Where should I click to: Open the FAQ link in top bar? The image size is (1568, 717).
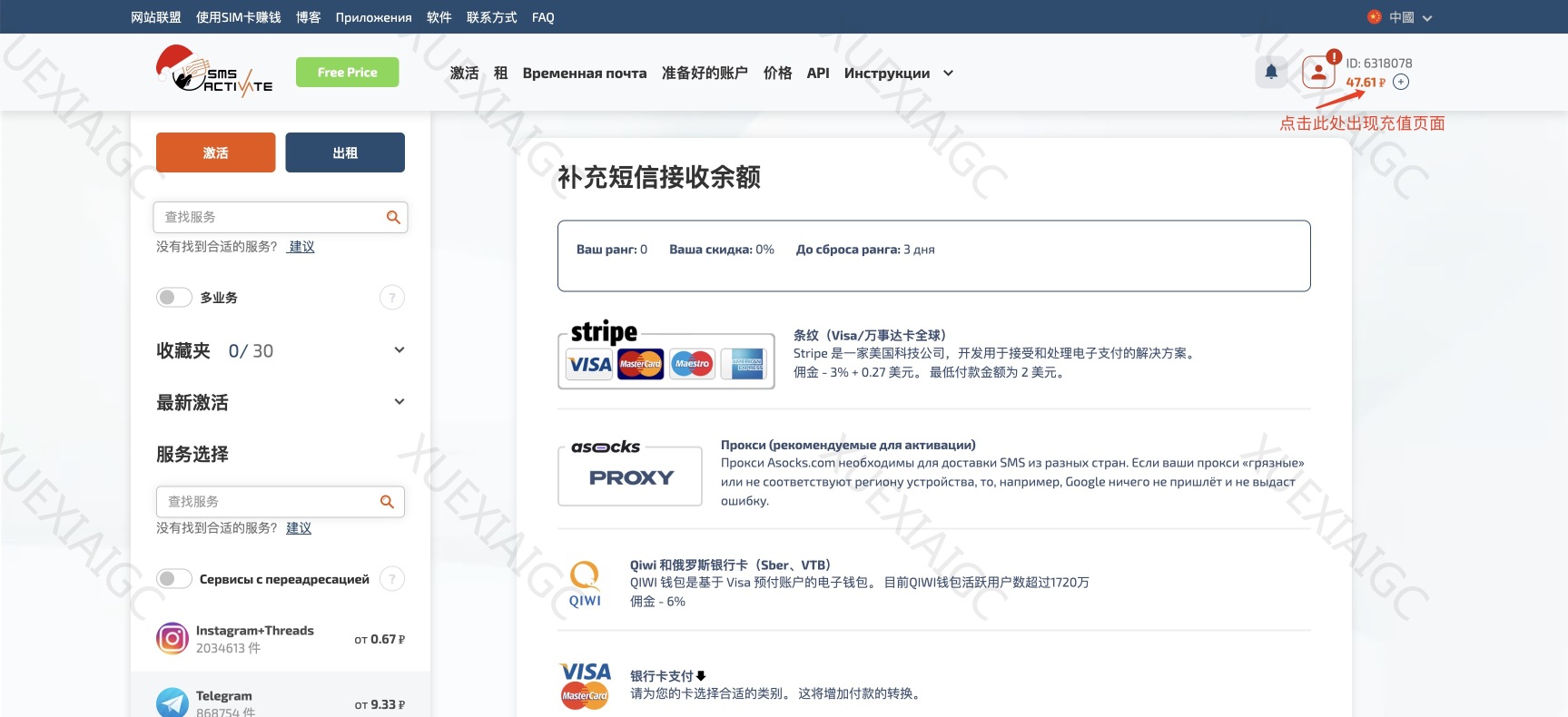(543, 17)
